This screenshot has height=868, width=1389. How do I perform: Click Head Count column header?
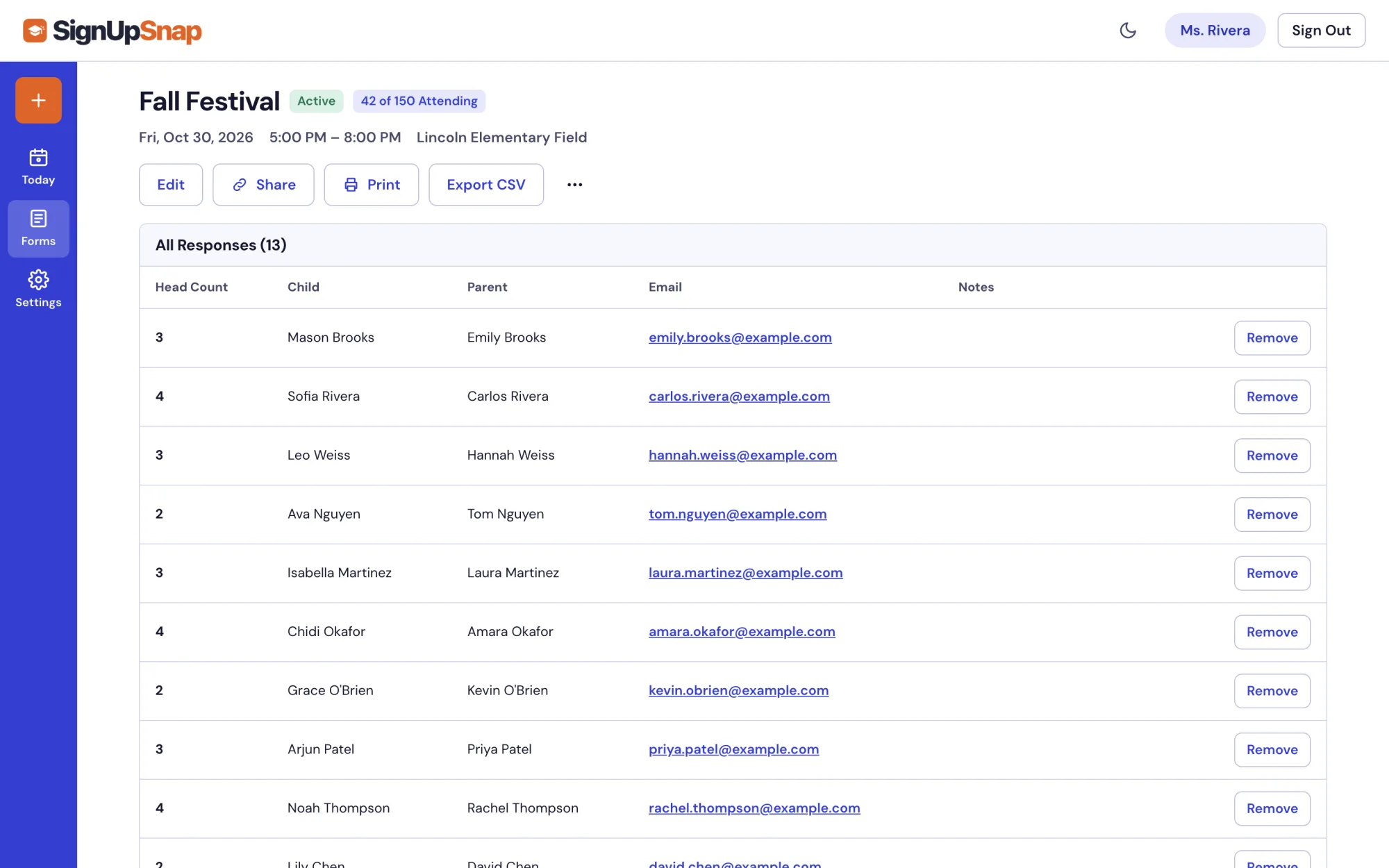[191, 287]
